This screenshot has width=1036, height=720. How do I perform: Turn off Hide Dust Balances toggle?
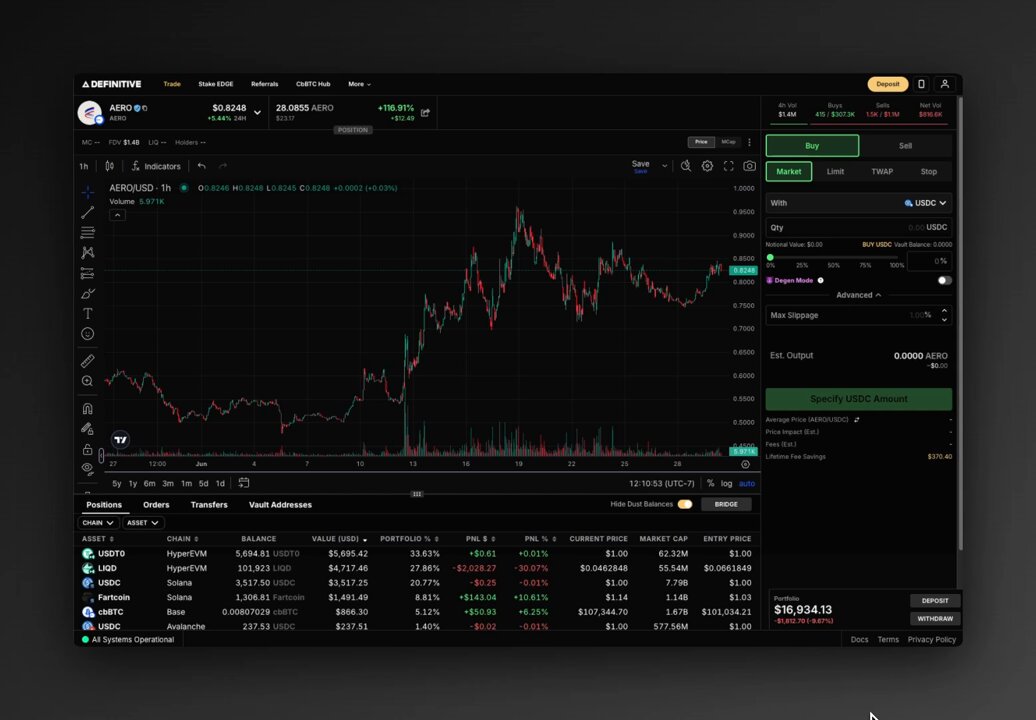click(x=684, y=505)
